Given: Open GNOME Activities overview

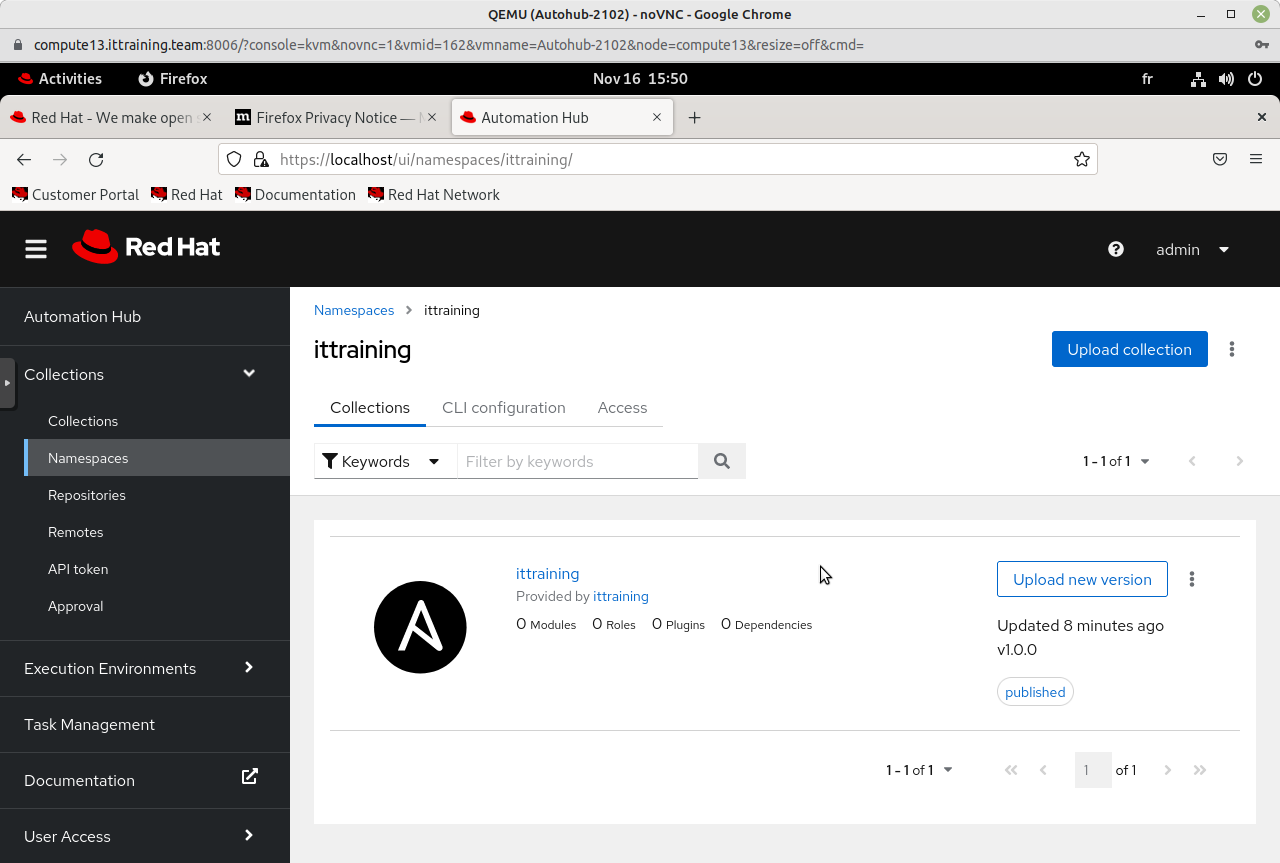Looking at the screenshot, I should click(x=60, y=79).
